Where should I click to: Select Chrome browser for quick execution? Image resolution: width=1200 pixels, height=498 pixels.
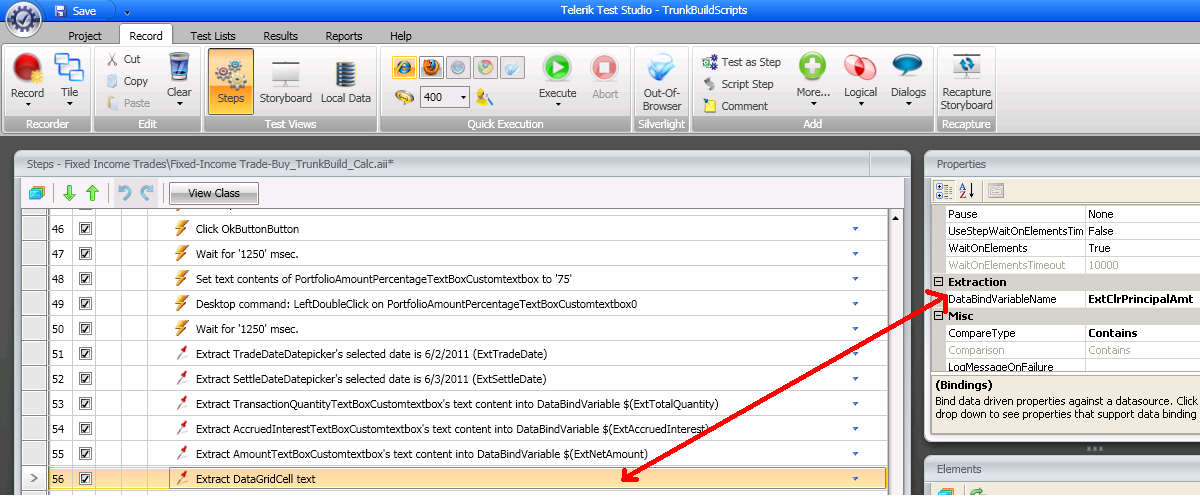pos(484,68)
